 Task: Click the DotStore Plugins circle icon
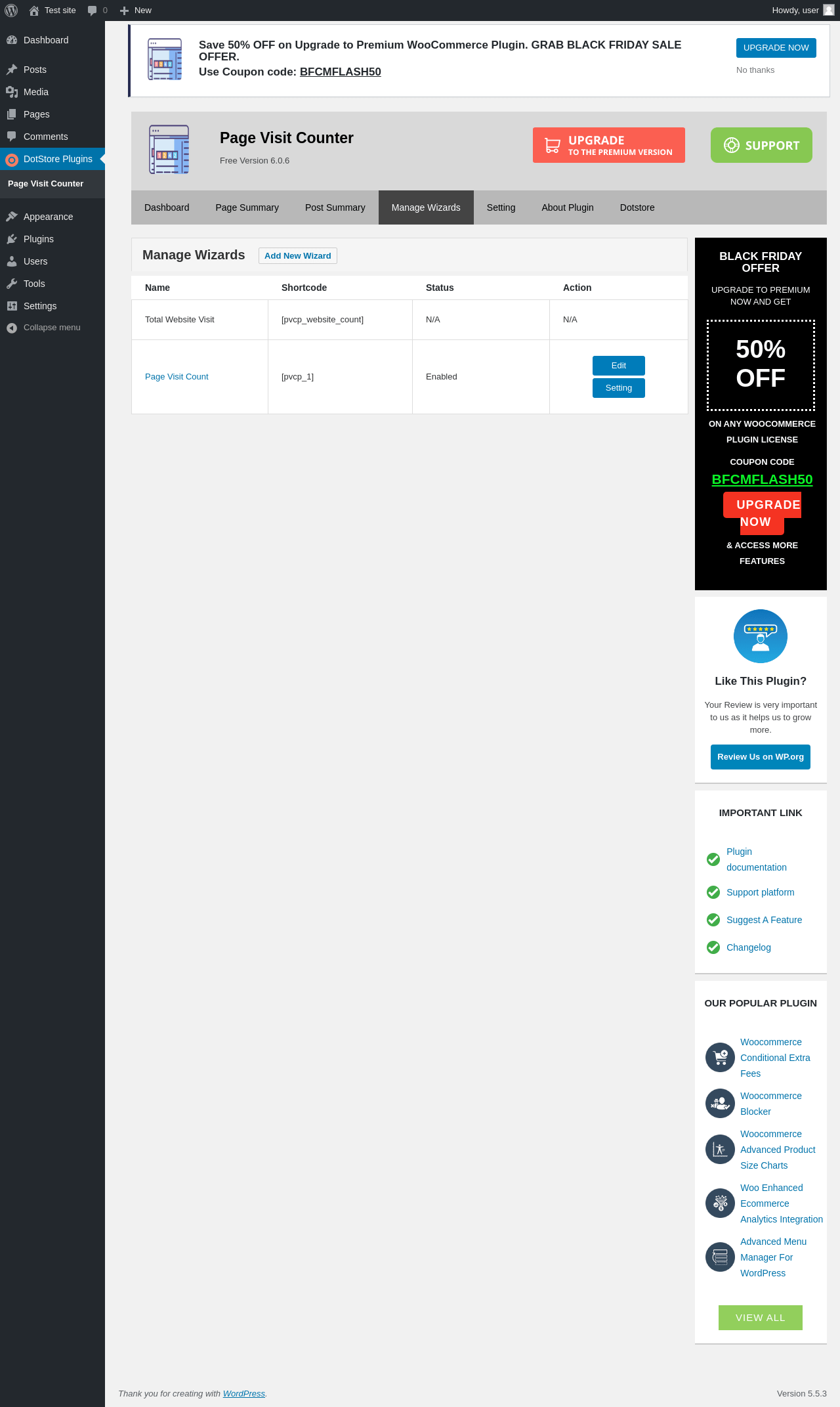12,160
